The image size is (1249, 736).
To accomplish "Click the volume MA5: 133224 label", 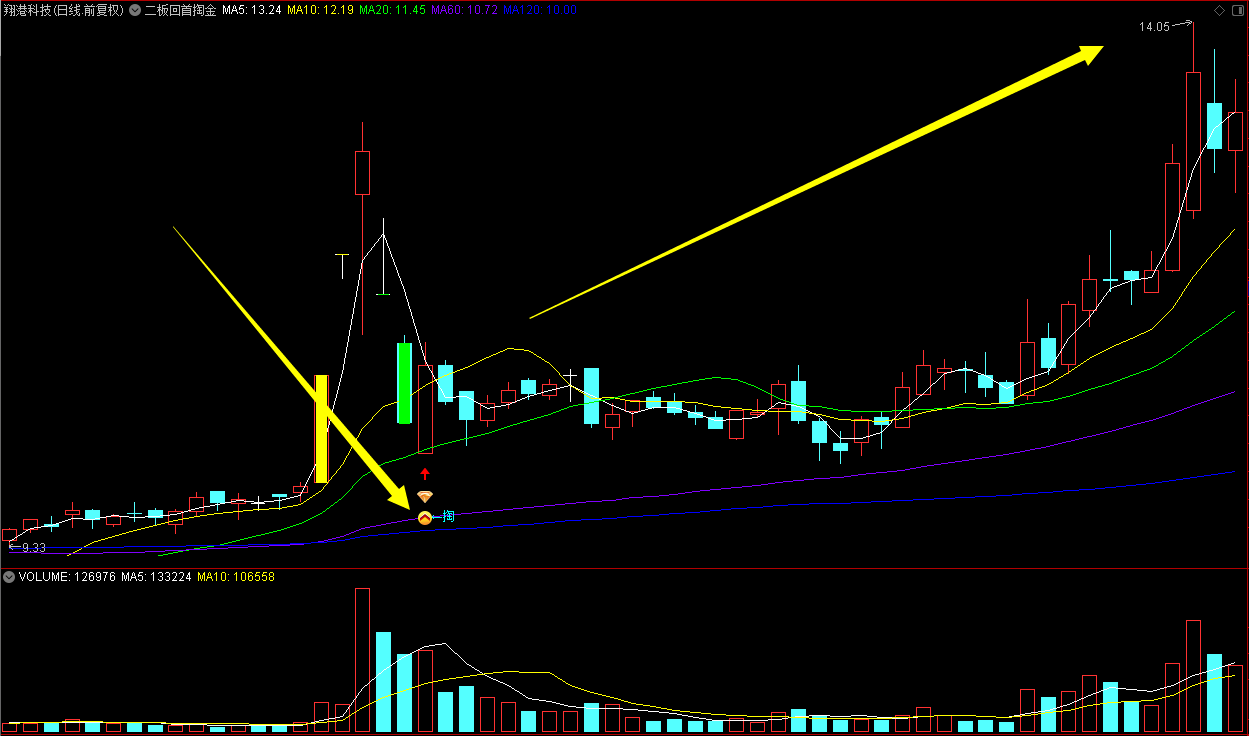I will (156, 577).
